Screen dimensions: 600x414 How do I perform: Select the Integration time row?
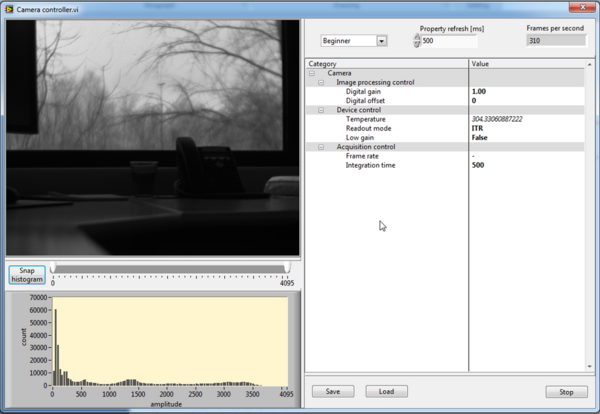coord(445,165)
